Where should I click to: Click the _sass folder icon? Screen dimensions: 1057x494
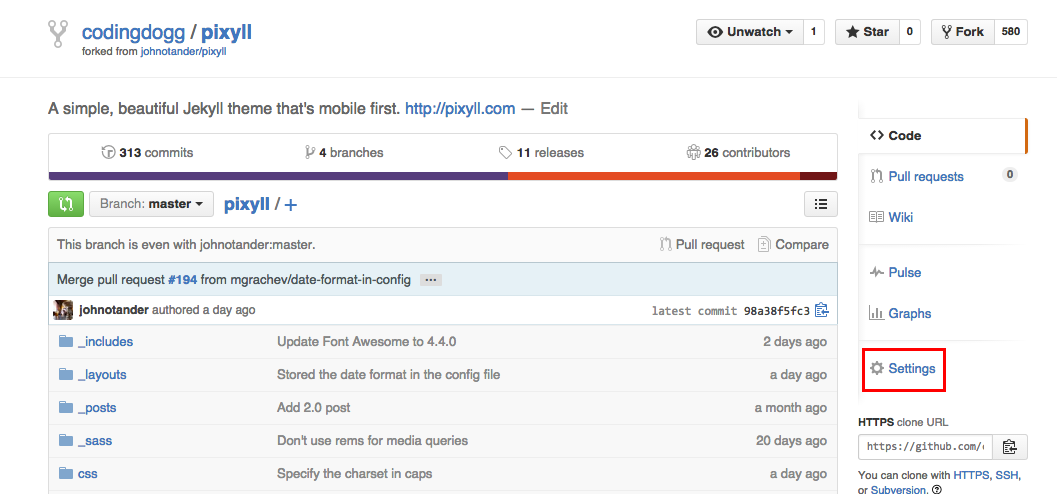point(65,440)
